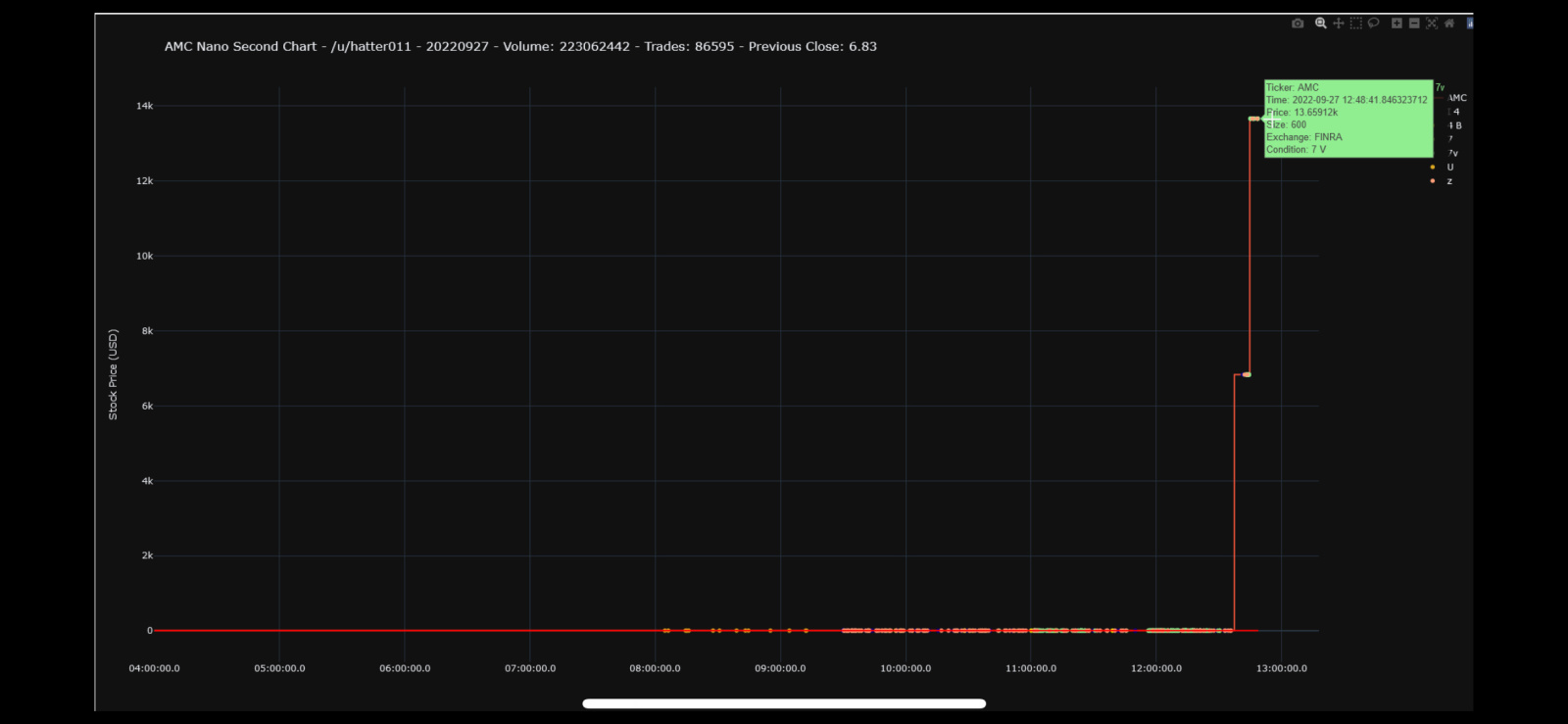Click the tooltip 'Time: 2022-09-27 12:48:41' line
Viewport: 1568px width, 724px height.
pos(1347,100)
